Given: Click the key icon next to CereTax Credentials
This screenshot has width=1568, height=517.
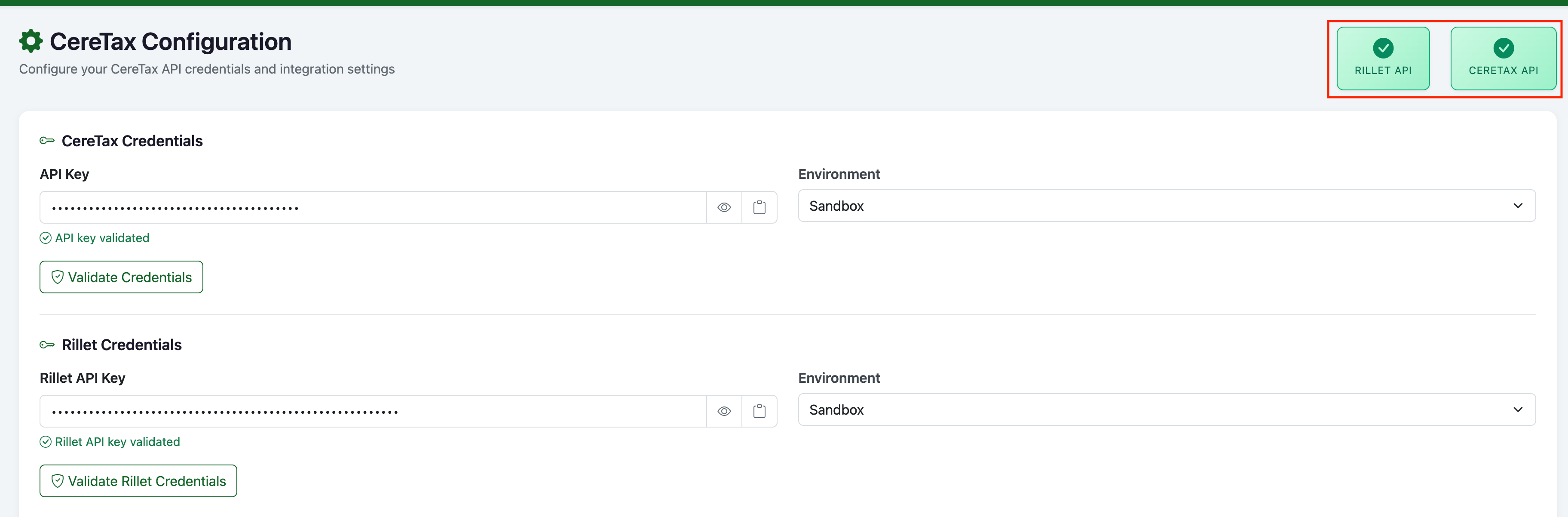Looking at the screenshot, I should (x=47, y=141).
